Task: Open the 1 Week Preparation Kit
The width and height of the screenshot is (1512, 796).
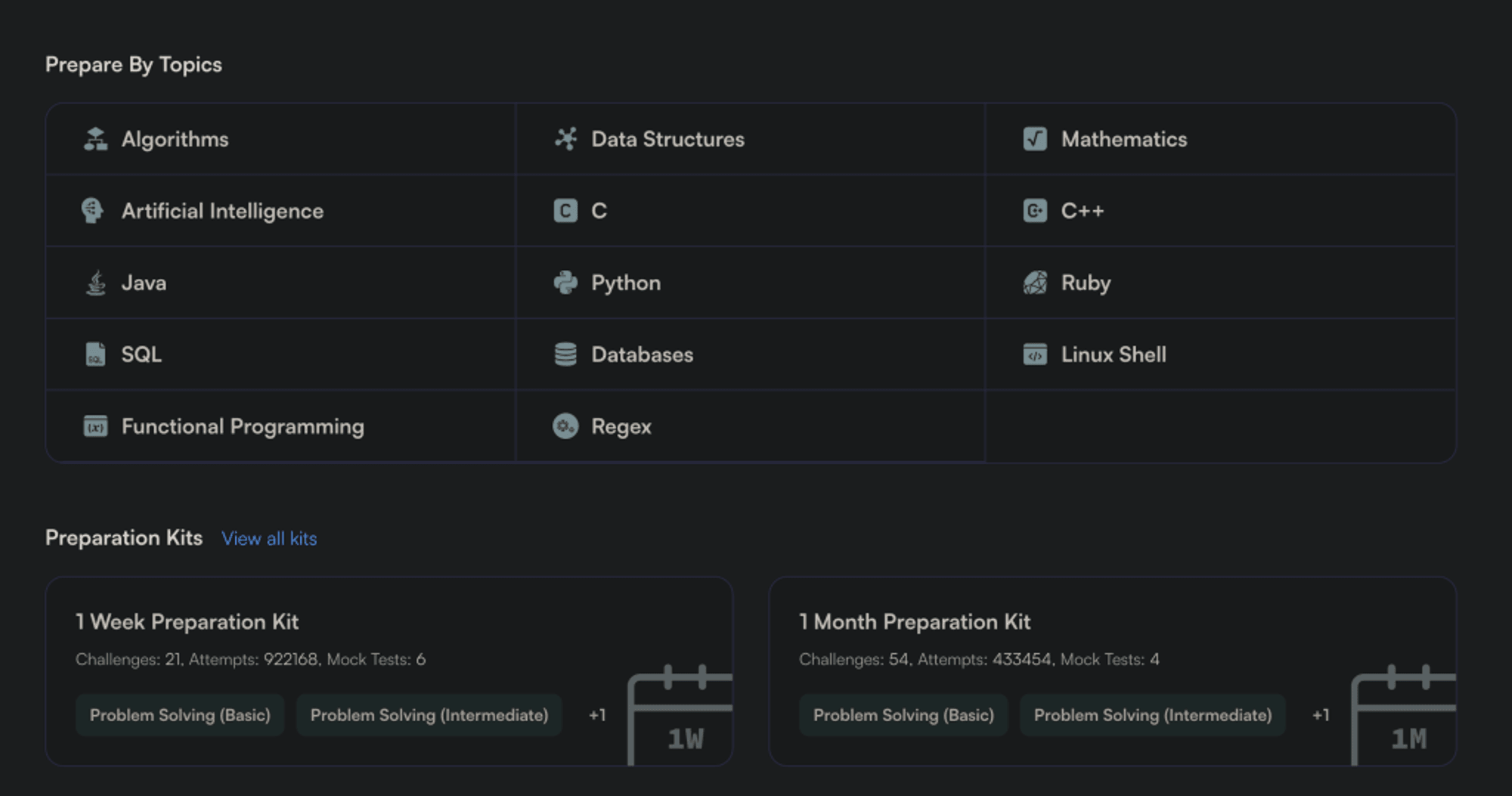Action: click(x=187, y=622)
